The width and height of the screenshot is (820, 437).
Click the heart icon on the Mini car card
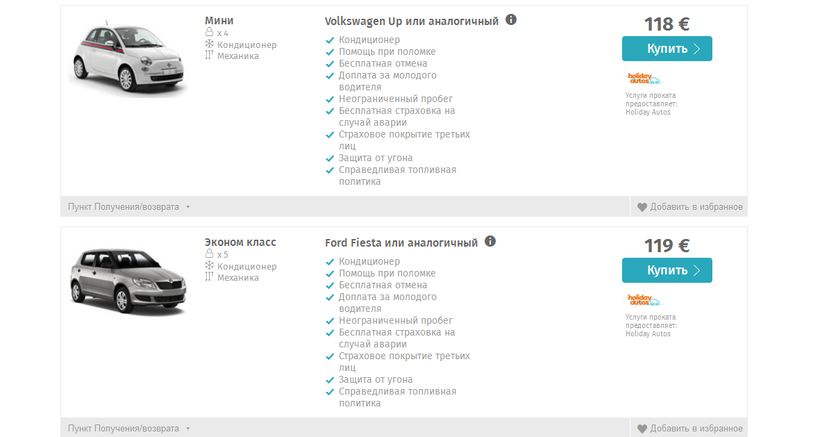pyautogui.click(x=642, y=207)
